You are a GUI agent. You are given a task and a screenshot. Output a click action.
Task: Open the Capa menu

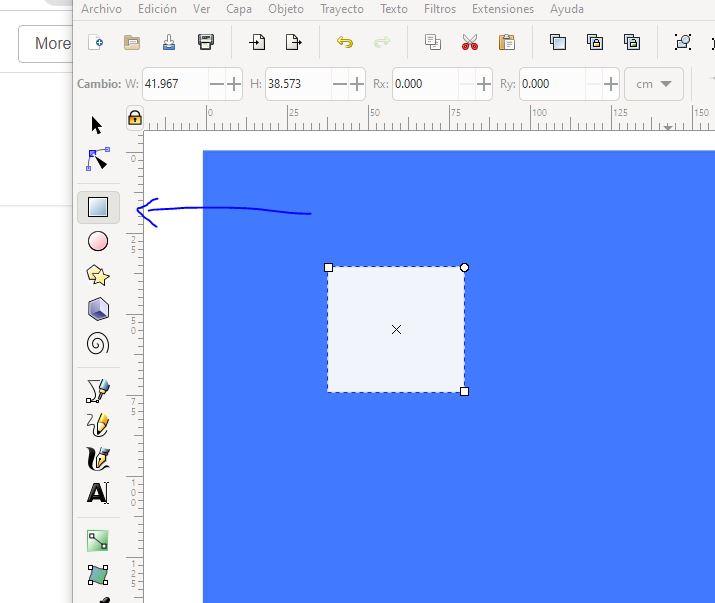[x=239, y=9]
